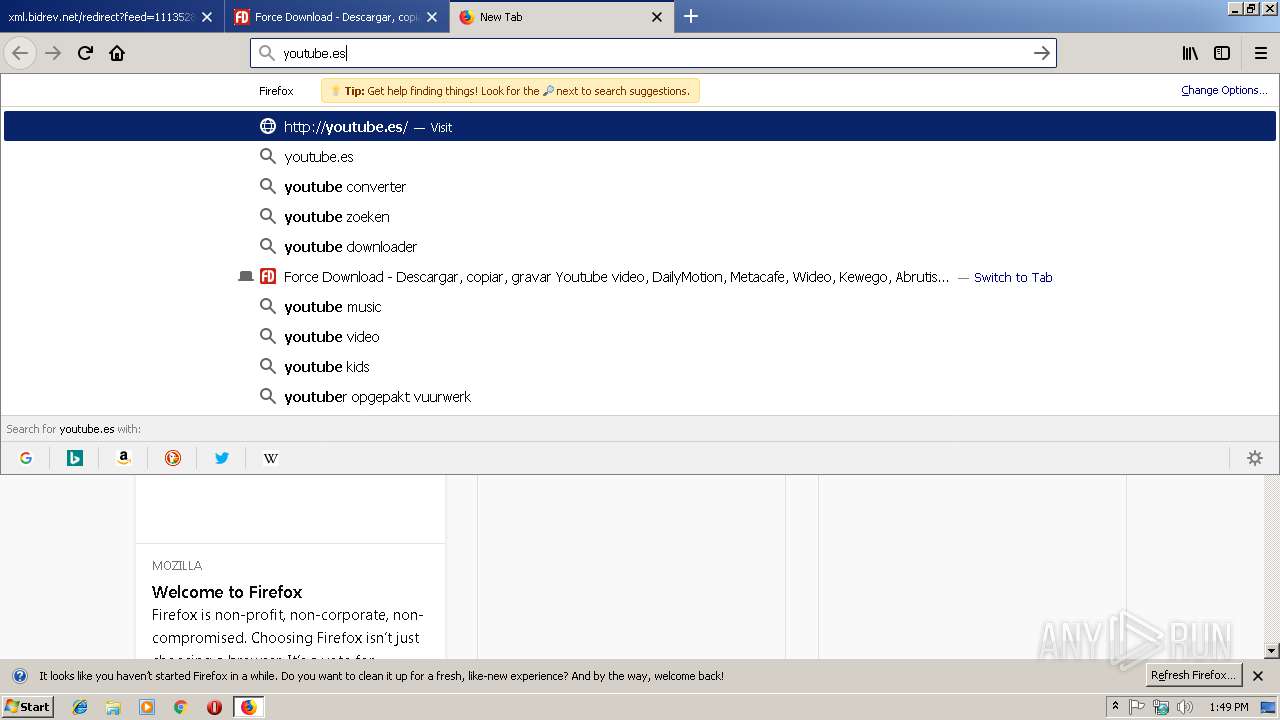Visit http://youtube.es/ suggestion
The height and width of the screenshot is (720, 1280).
[640, 127]
